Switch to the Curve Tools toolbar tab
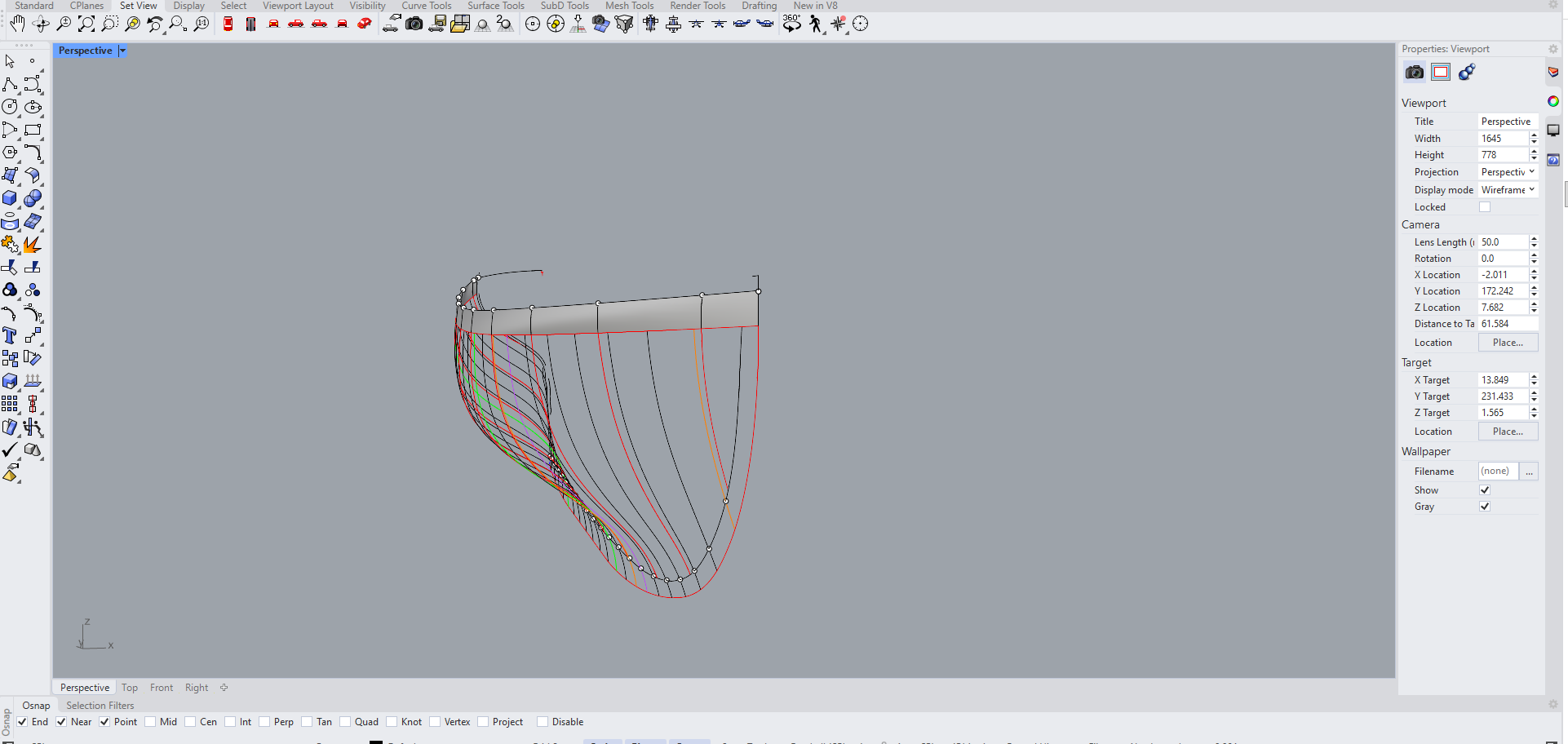The height and width of the screenshot is (744, 1568). pos(426,6)
